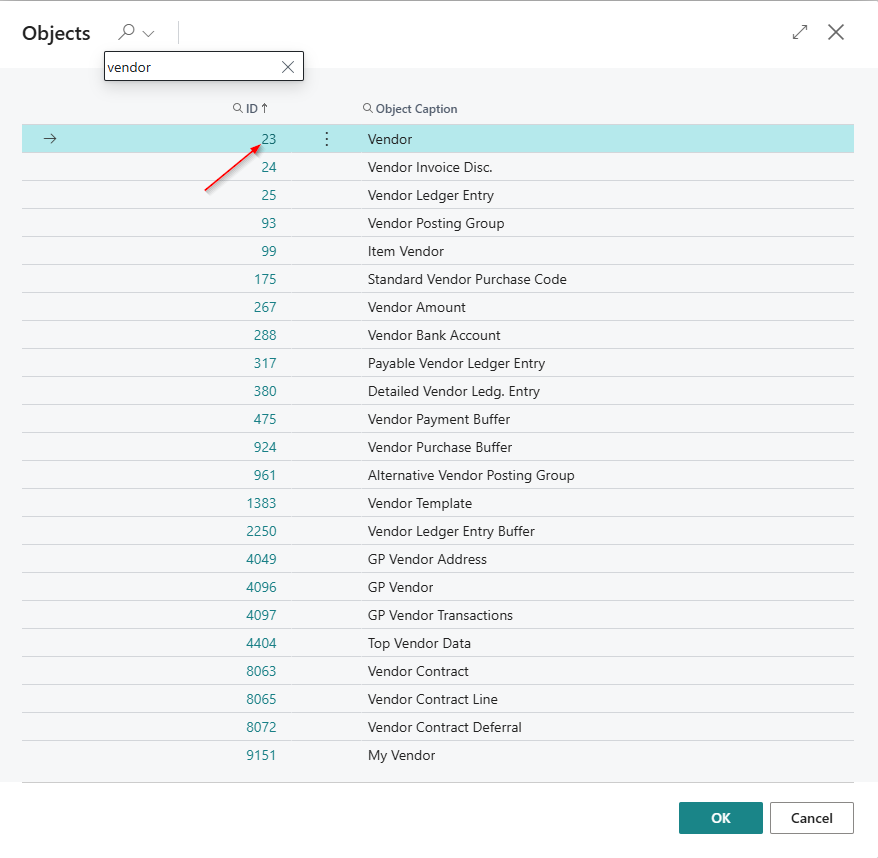Screen dimensions: 878x858
Task: Open the ellipsis menu on the Vendor row
Action: tap(326, 139)
